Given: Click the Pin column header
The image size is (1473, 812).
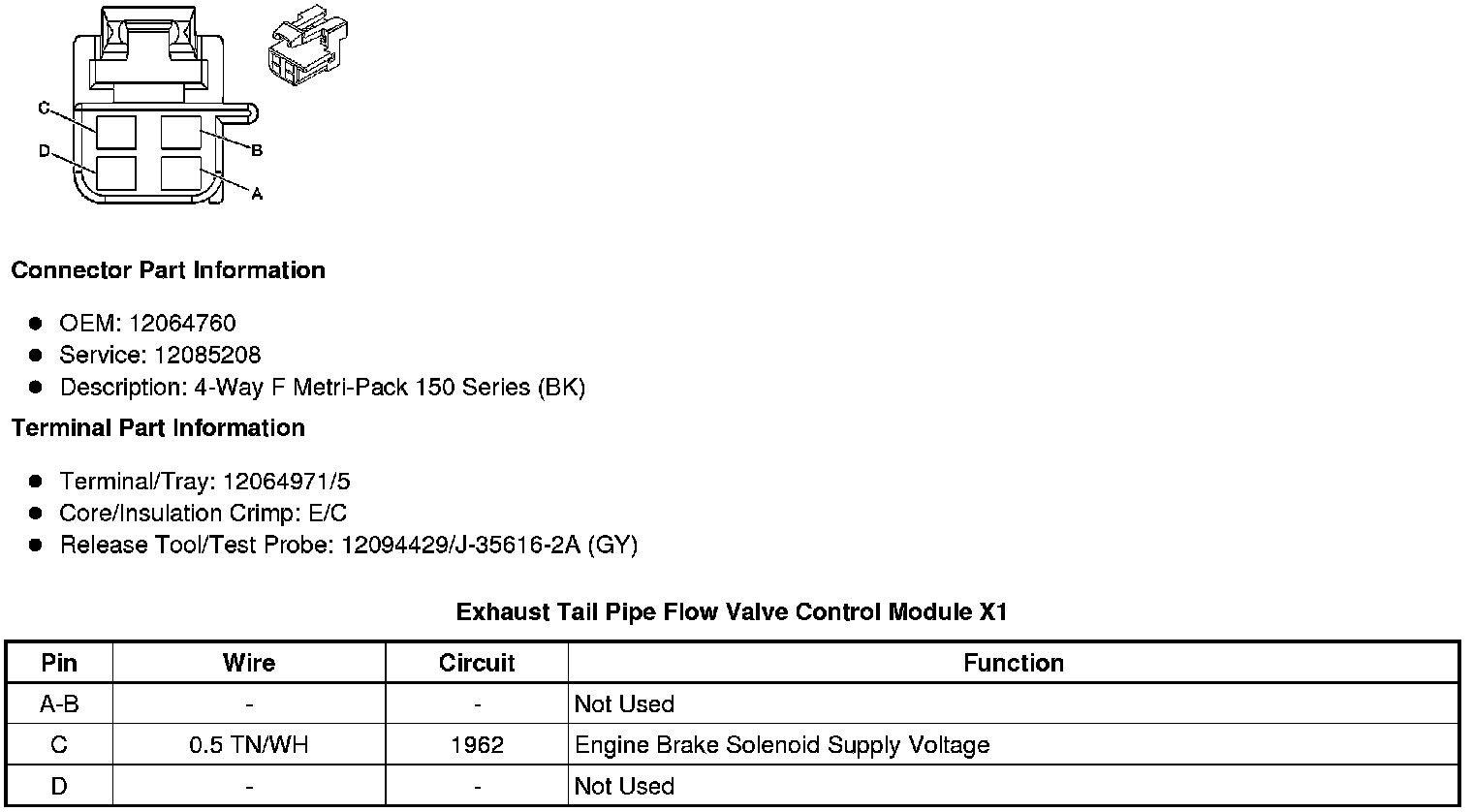Looking at the screenshot, I should [59, 663].
